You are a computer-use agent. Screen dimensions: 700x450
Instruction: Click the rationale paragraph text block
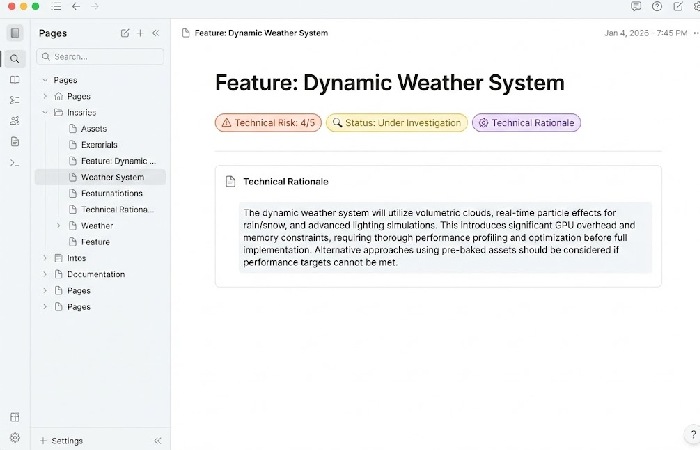pyautogui.click(x=445, y=237)
